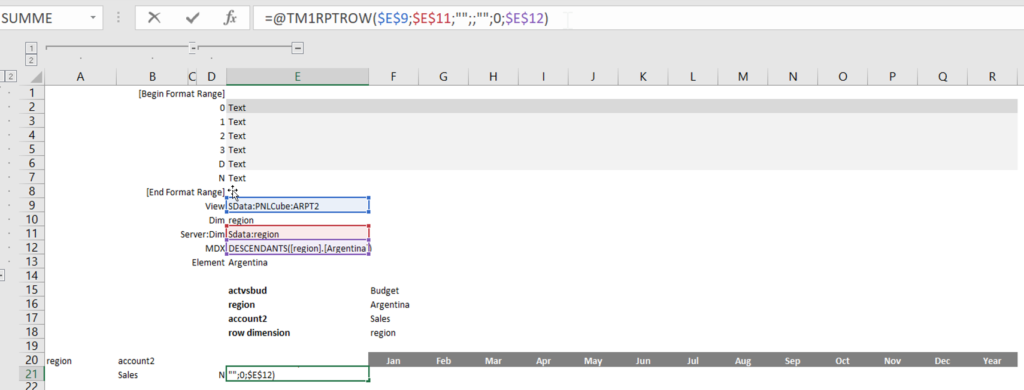Select the Oct month header cell
1024x390 pixels.
click(842, 360)
